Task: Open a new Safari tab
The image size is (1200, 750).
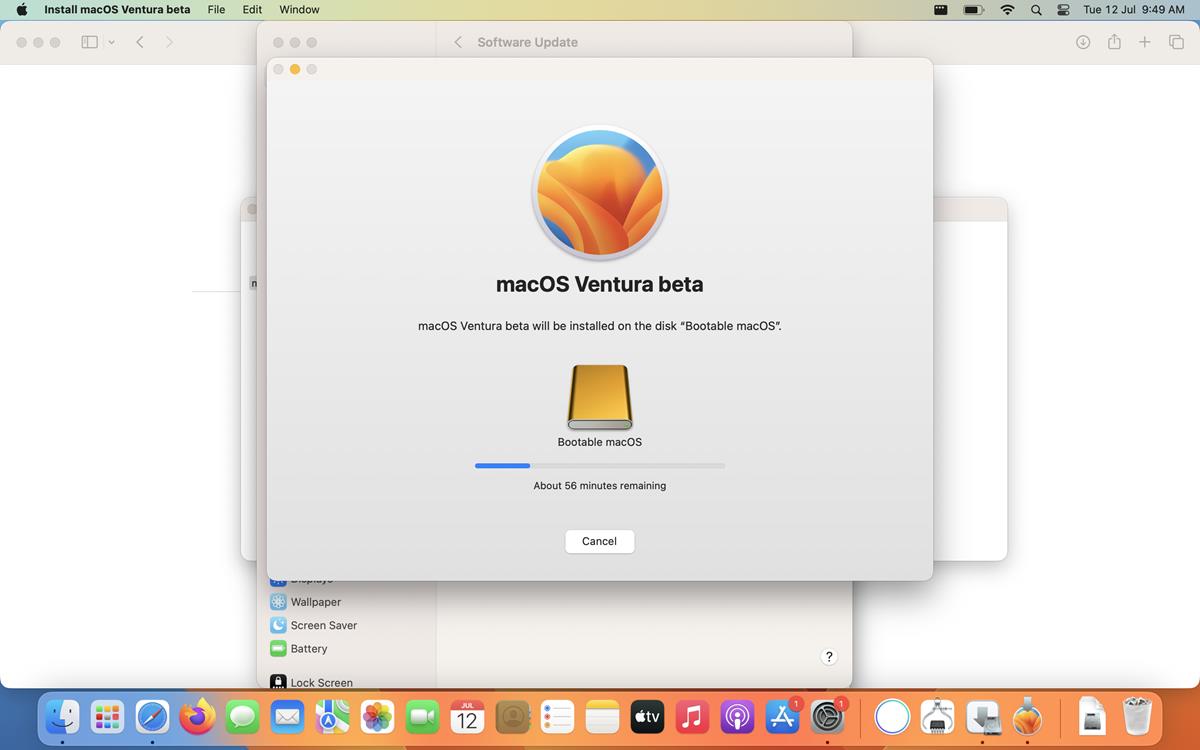Action: click(1145, 42)
